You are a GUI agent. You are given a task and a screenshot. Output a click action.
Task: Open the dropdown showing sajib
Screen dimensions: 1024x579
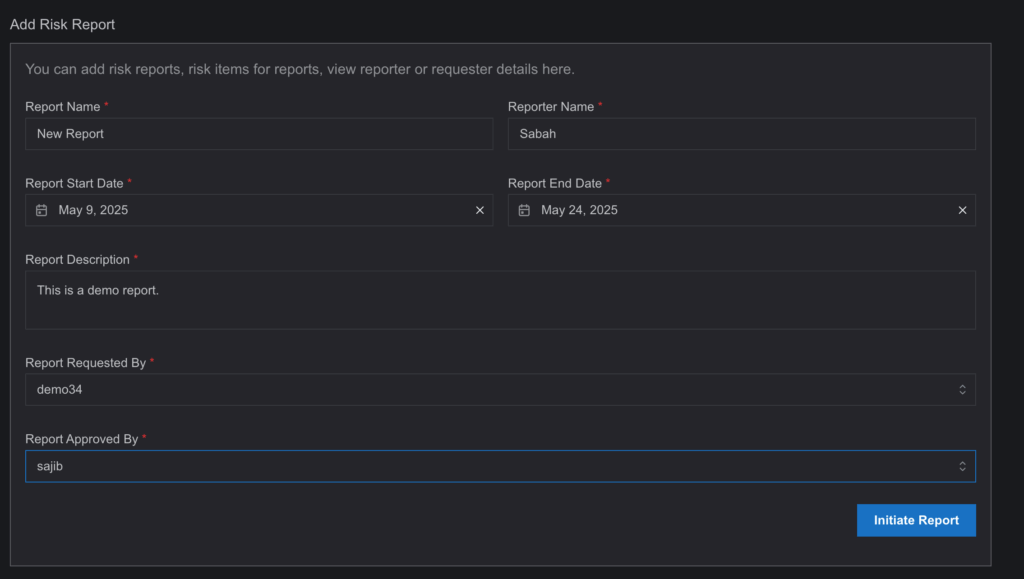[500, 466]
